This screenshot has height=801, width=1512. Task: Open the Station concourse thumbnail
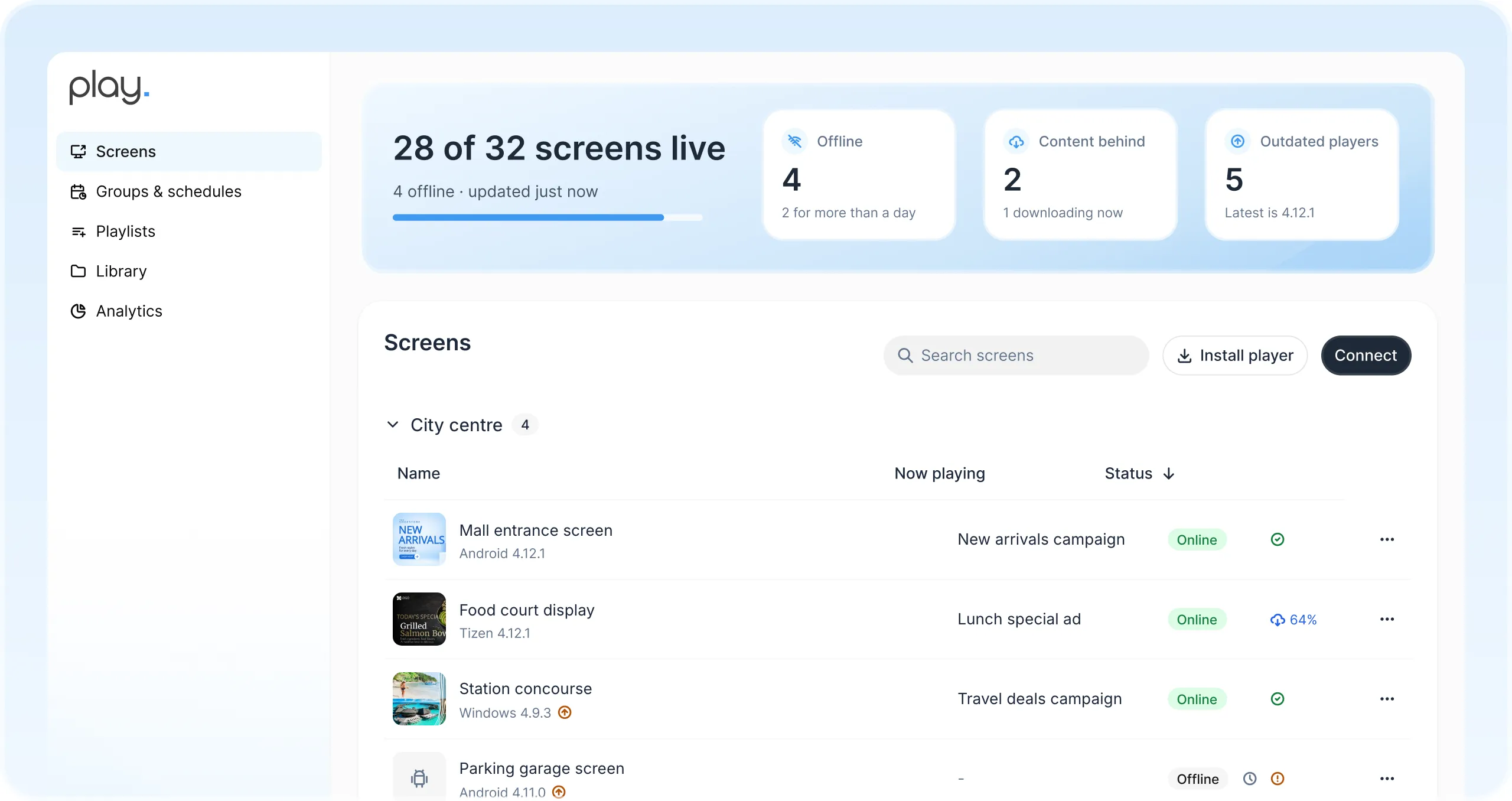click(419, 699)
